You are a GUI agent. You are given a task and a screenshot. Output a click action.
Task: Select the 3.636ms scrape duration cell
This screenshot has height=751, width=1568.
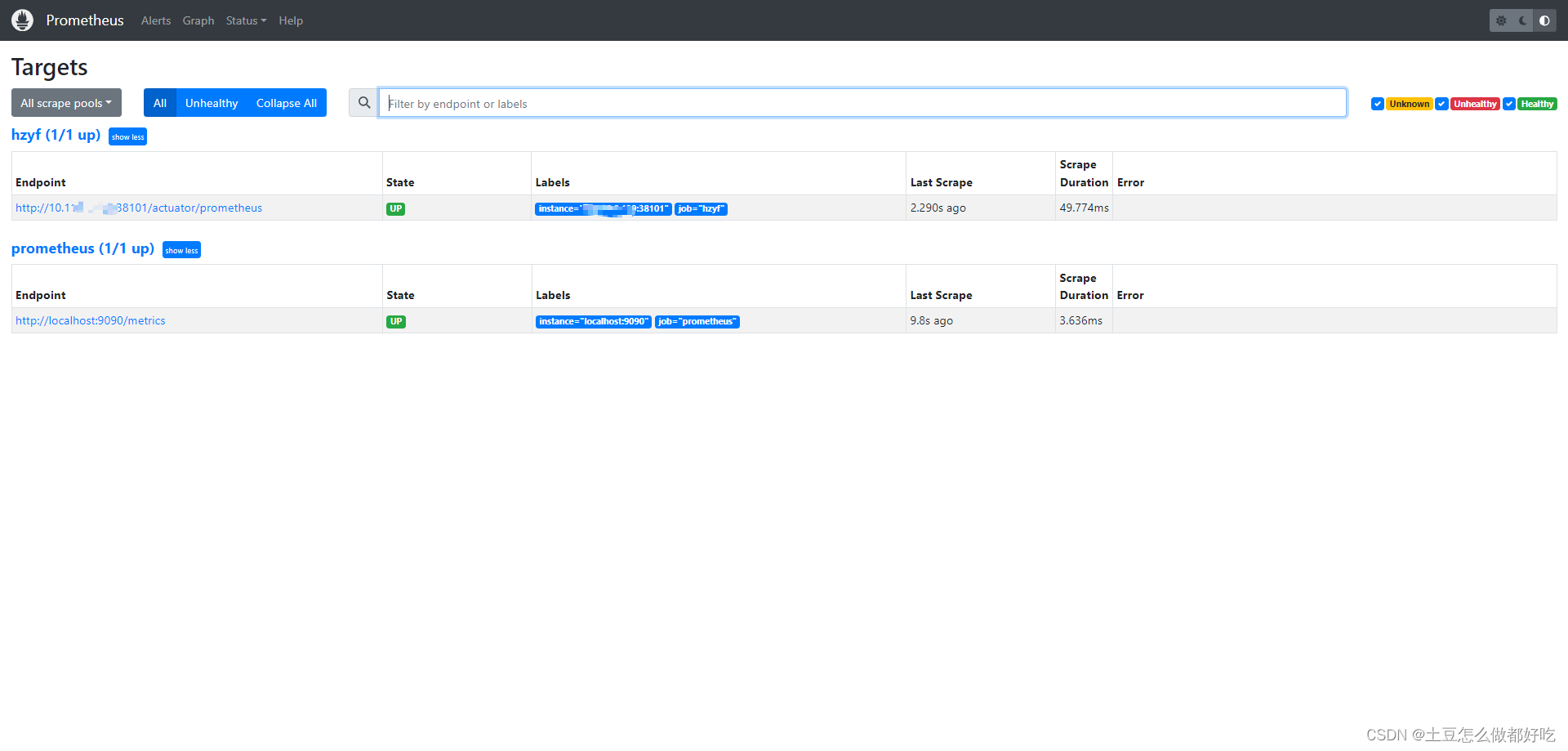coord(1084,320)
